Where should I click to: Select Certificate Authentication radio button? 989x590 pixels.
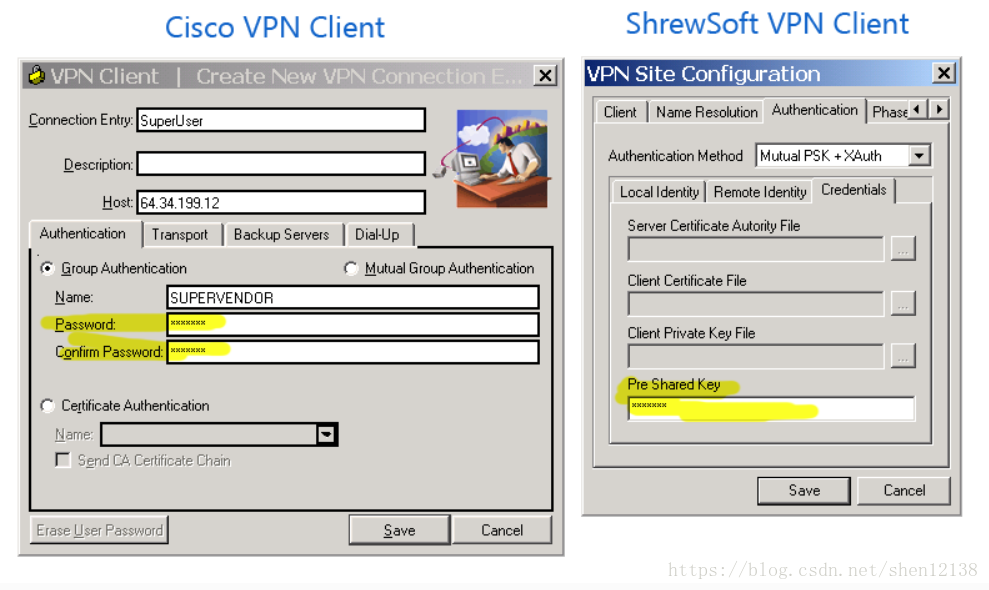point(47,405)
